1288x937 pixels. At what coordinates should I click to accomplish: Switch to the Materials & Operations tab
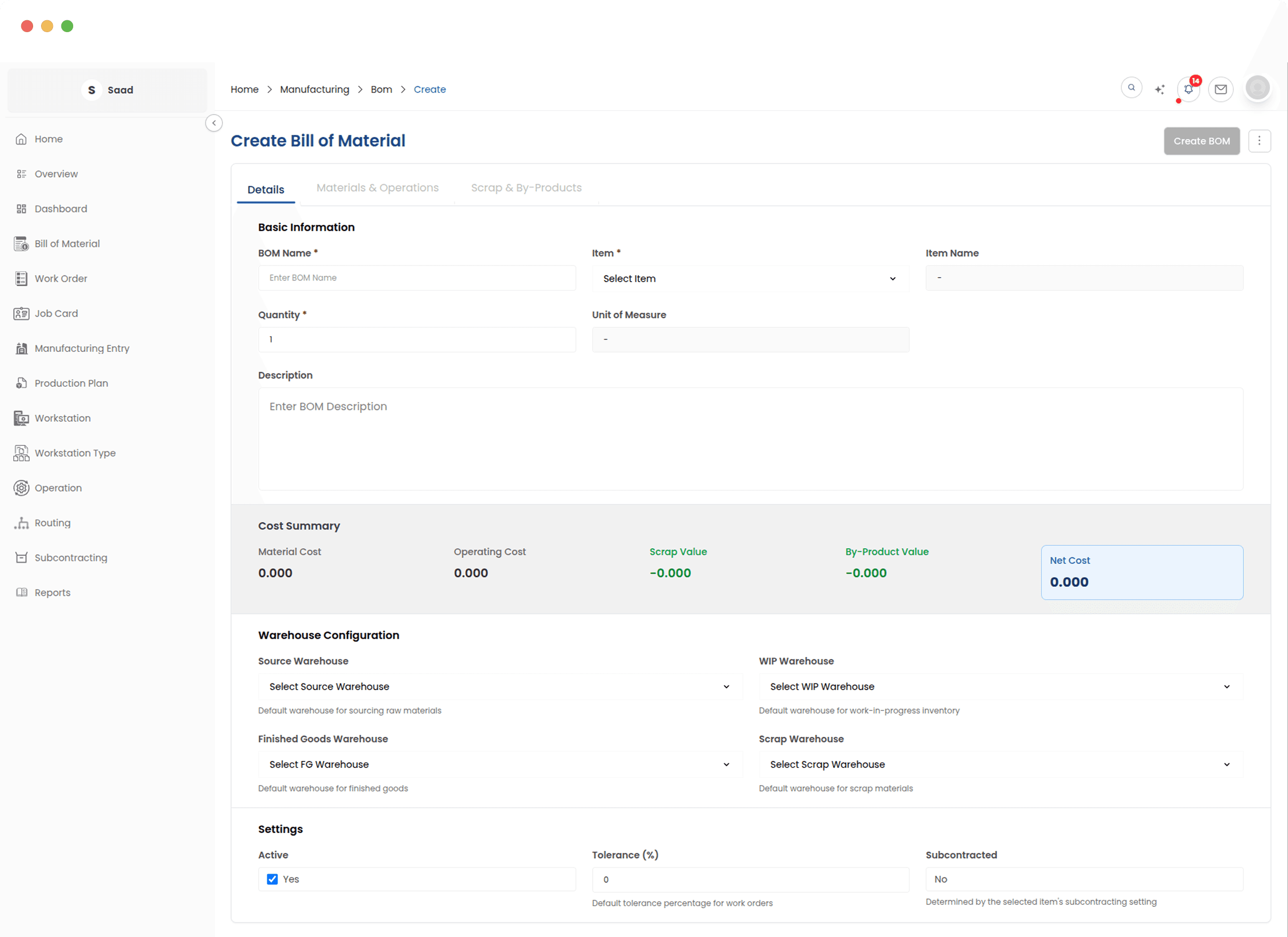pyautogui.click(x=377, y=187)
